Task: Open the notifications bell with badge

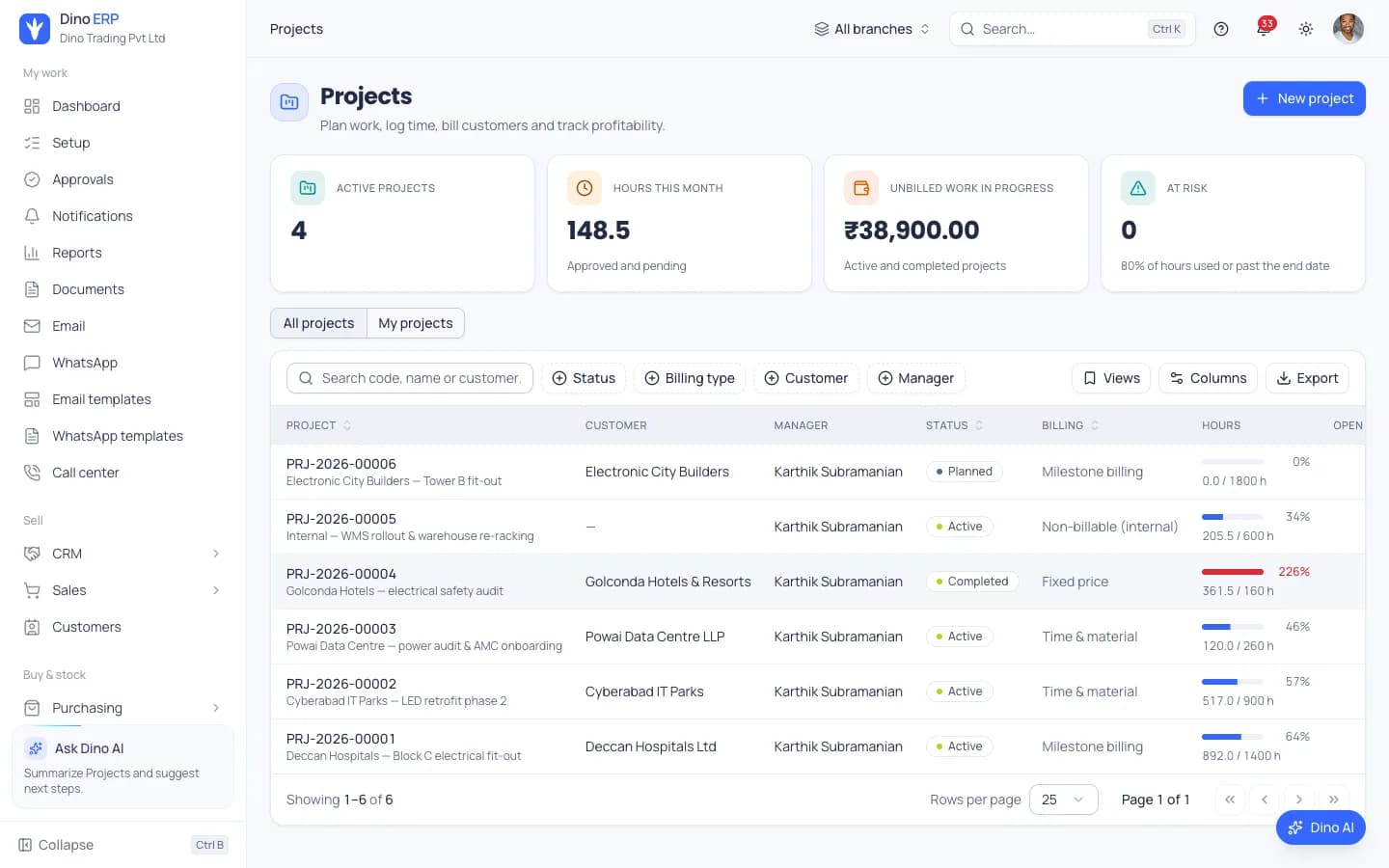Action: [x=1264, y=29]
